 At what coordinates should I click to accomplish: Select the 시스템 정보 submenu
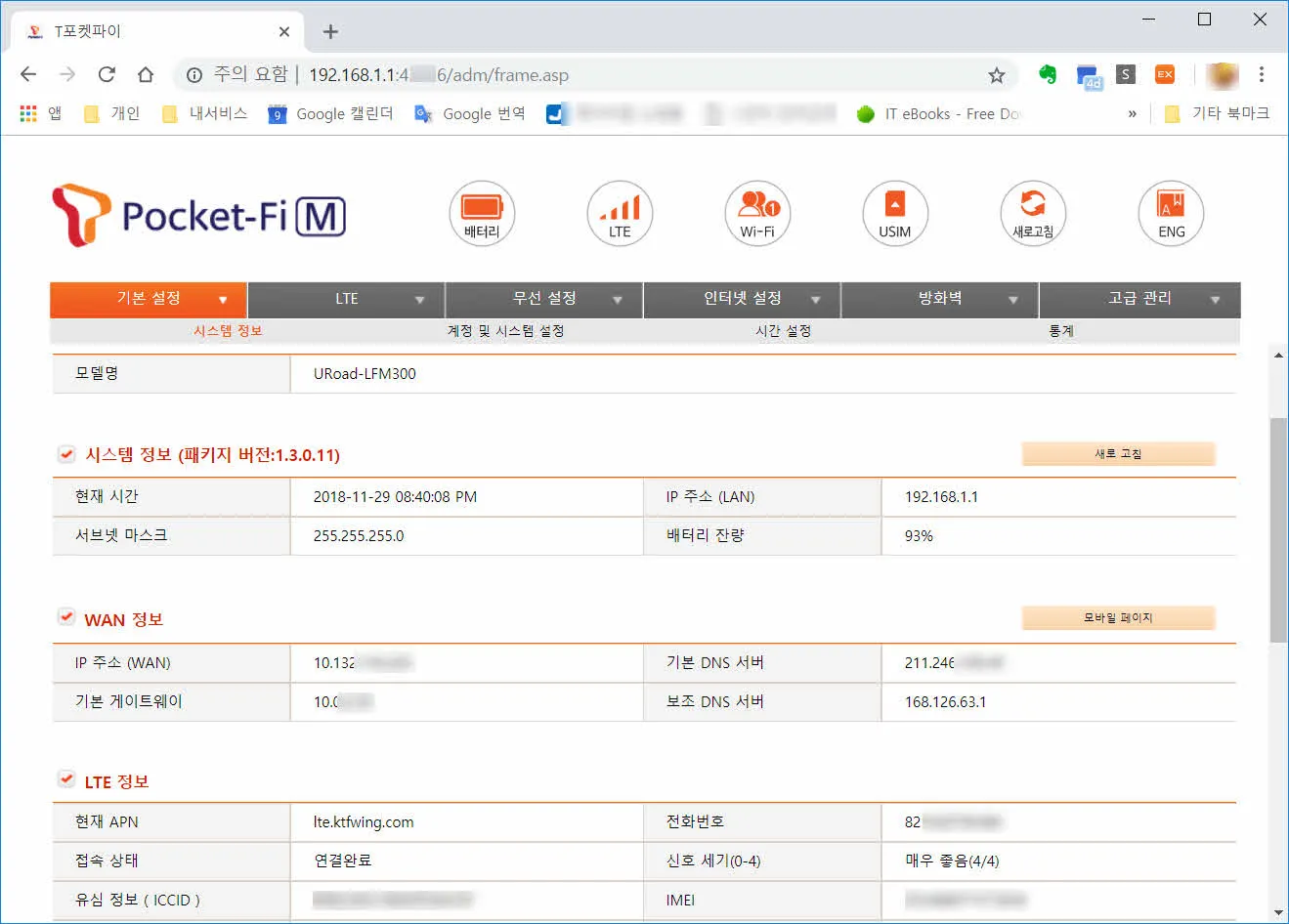pyautogui.click(x=228, y=331)
